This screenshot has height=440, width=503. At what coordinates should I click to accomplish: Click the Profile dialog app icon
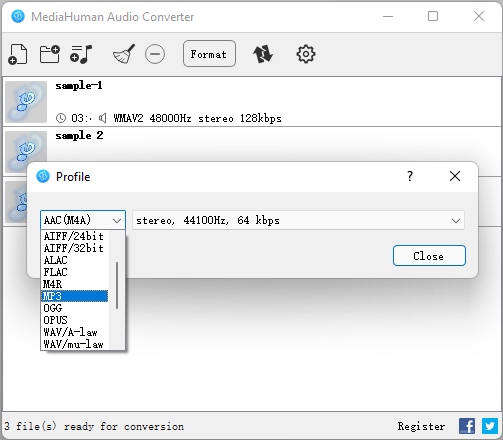coord(43,176)
